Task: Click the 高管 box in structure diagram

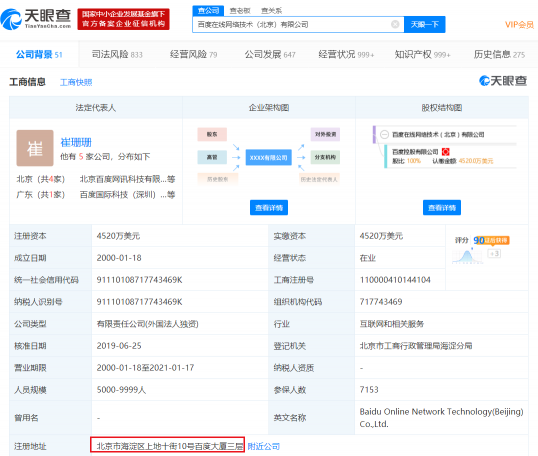Action: [x=212, y=157]
